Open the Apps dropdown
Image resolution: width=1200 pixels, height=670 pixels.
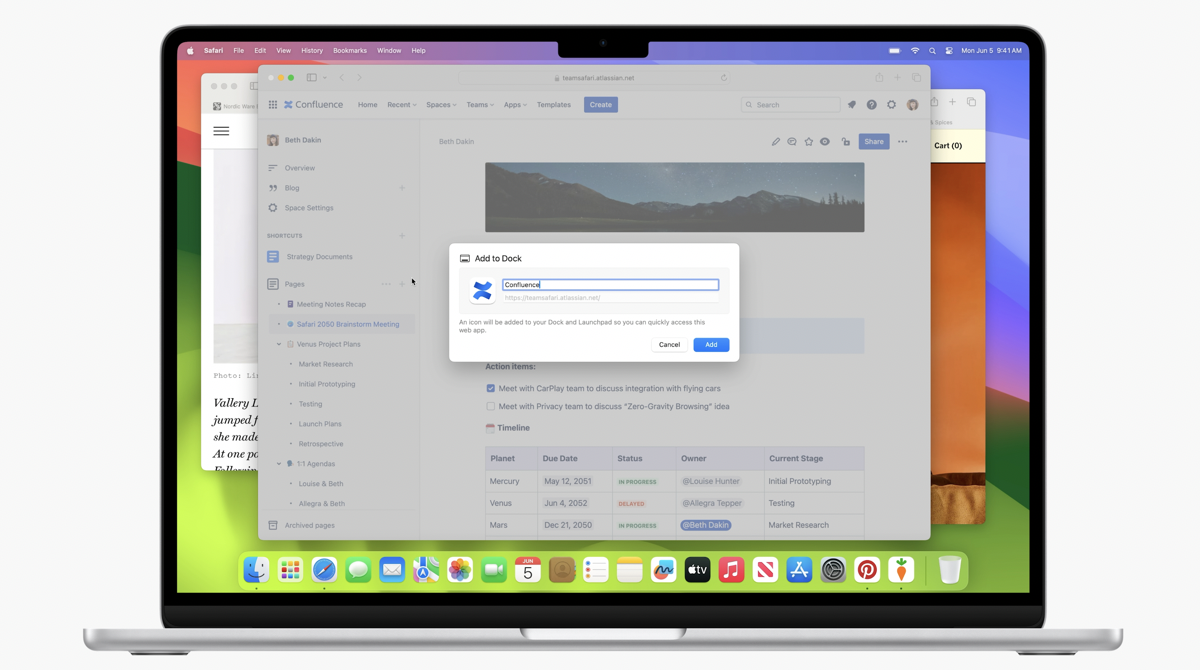tap(515, 105)
